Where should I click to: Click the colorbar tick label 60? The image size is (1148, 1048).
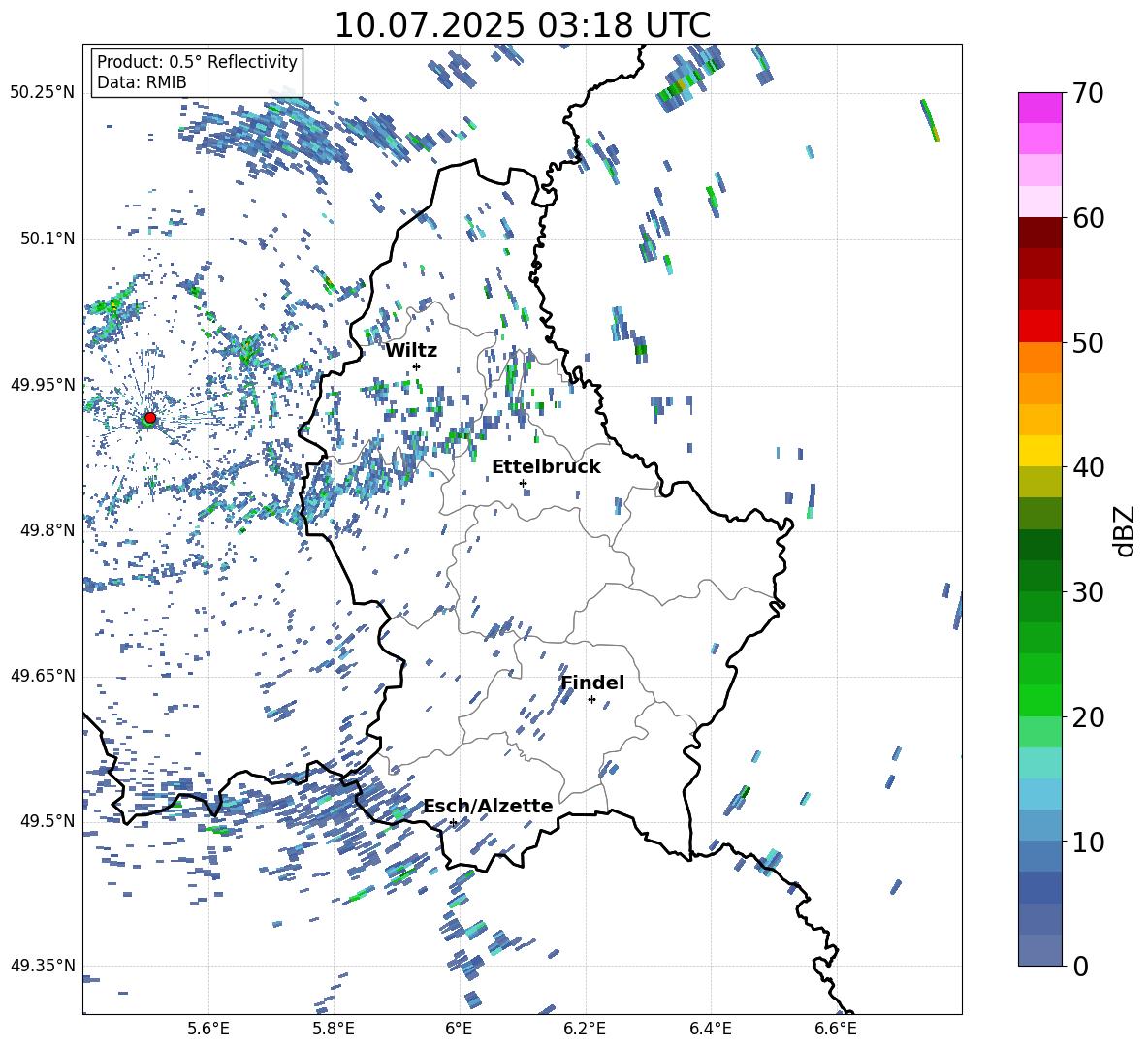tap(1088, 218)
